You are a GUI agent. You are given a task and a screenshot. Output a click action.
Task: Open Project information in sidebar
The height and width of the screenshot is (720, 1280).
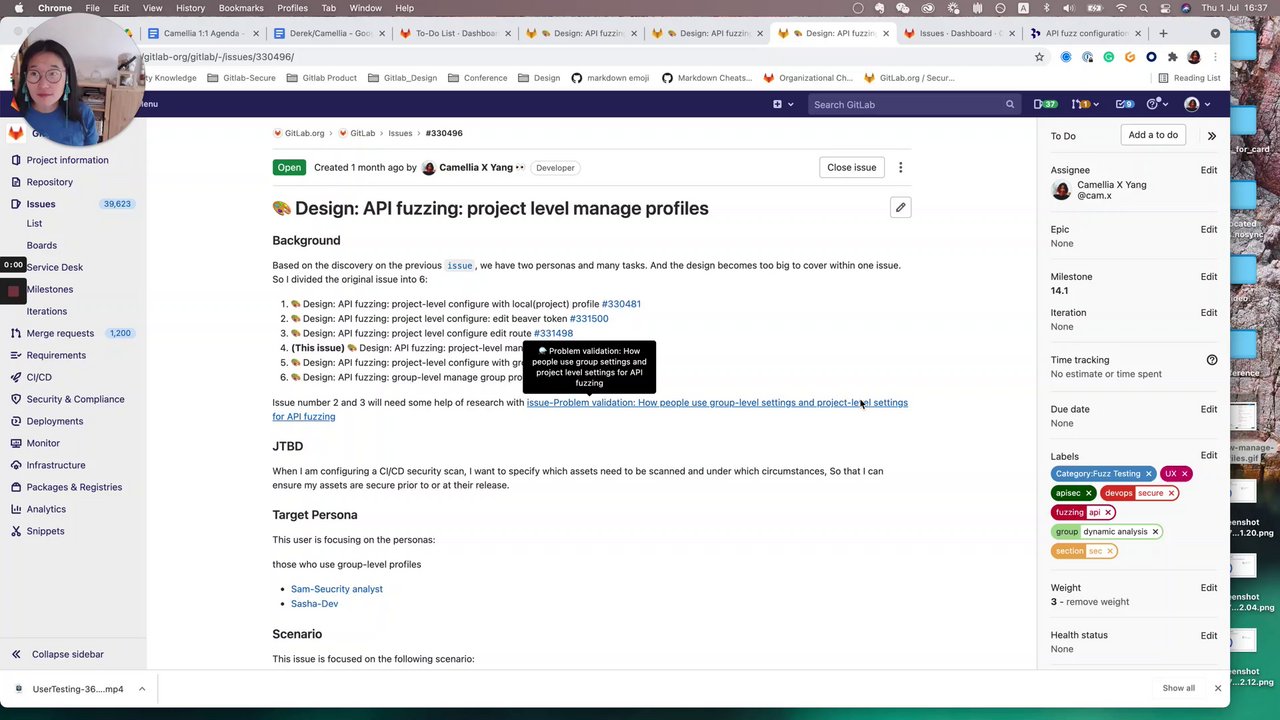[x=67, y=160]
